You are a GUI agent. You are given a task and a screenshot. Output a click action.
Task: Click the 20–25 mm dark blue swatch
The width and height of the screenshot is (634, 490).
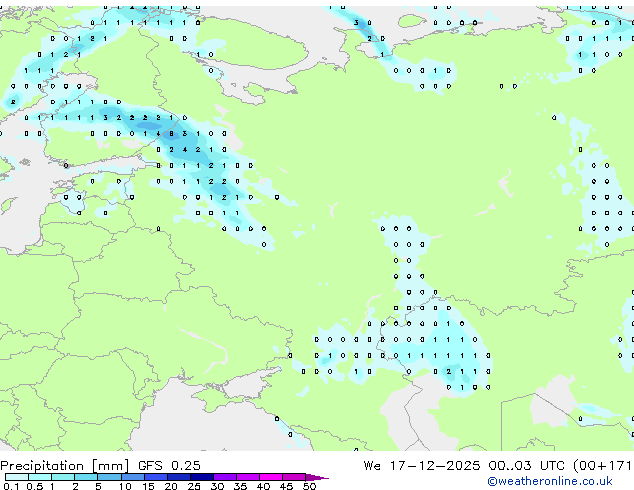click(178, 477)
